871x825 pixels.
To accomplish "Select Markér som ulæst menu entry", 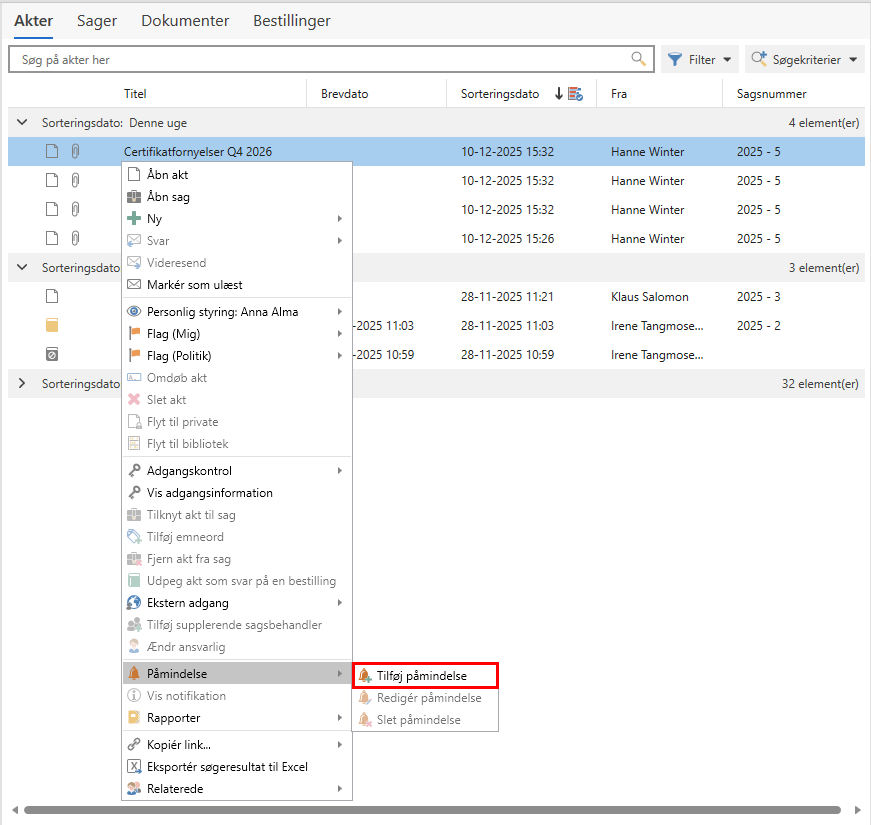I will click(237, 284).
